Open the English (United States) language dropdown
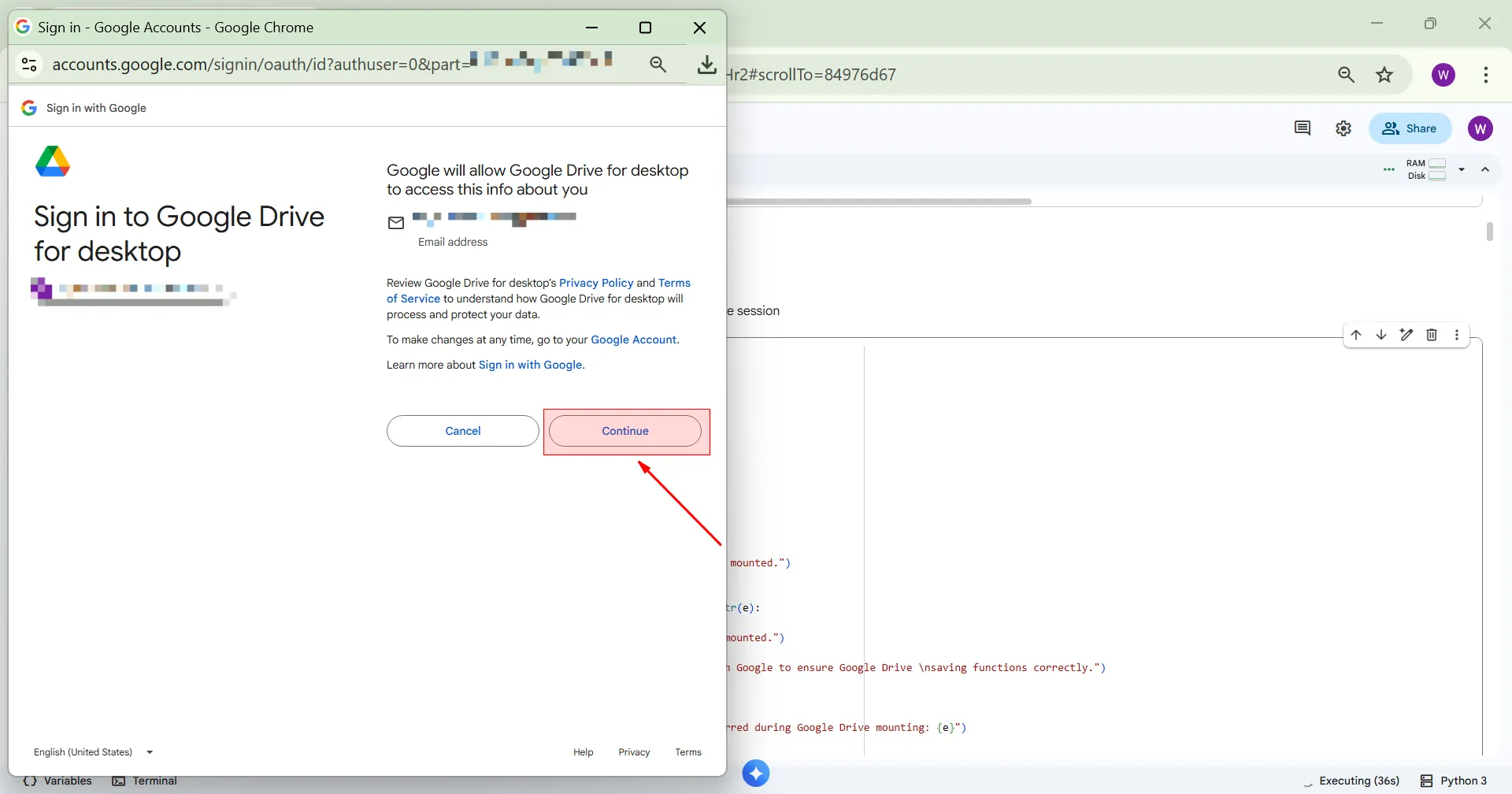Viewport: 1512px width, 794px height. click(x=94, y=752)
